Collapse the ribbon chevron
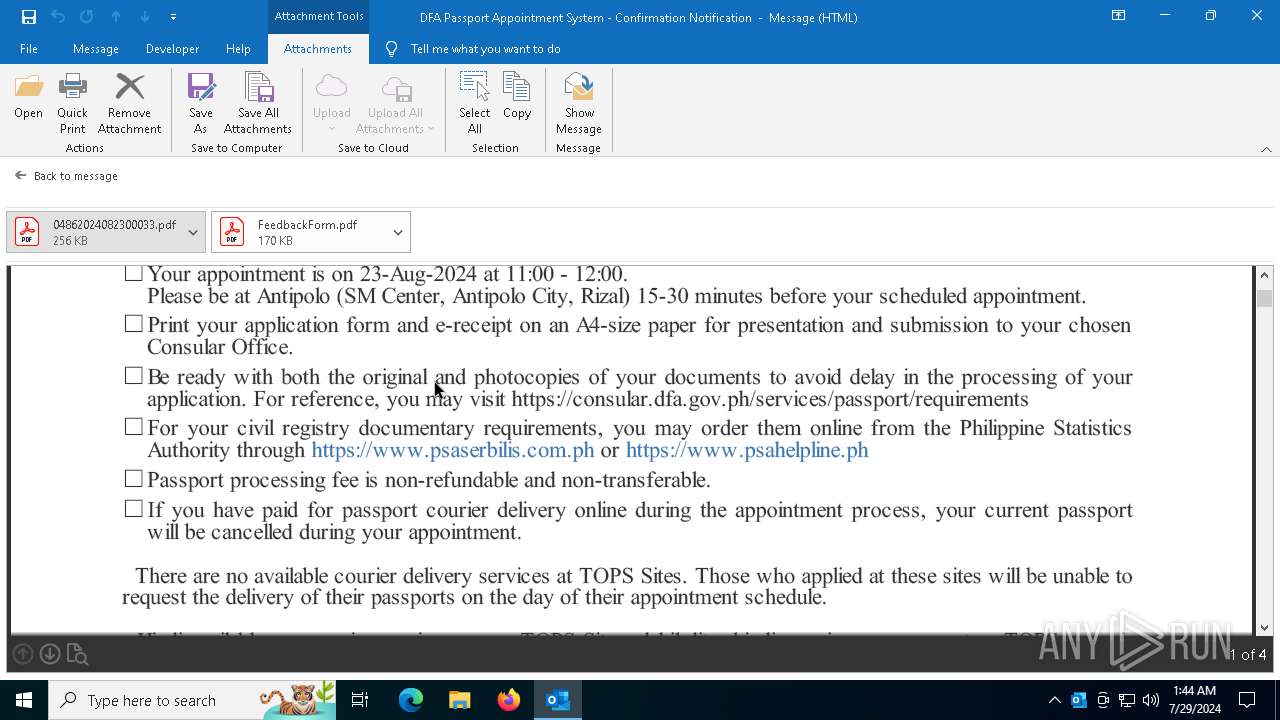1280x720 pixels. click(x=1266, y=149)
